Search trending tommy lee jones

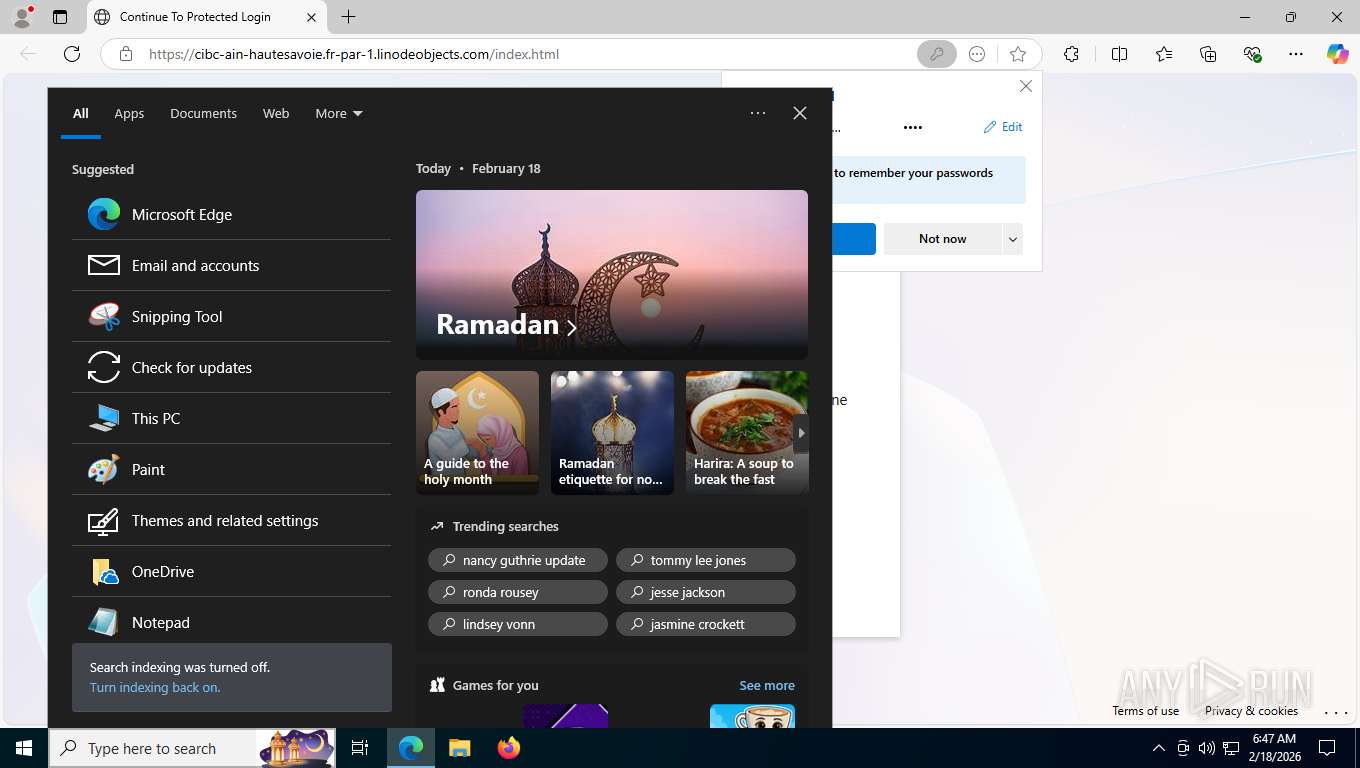point(706,560)
